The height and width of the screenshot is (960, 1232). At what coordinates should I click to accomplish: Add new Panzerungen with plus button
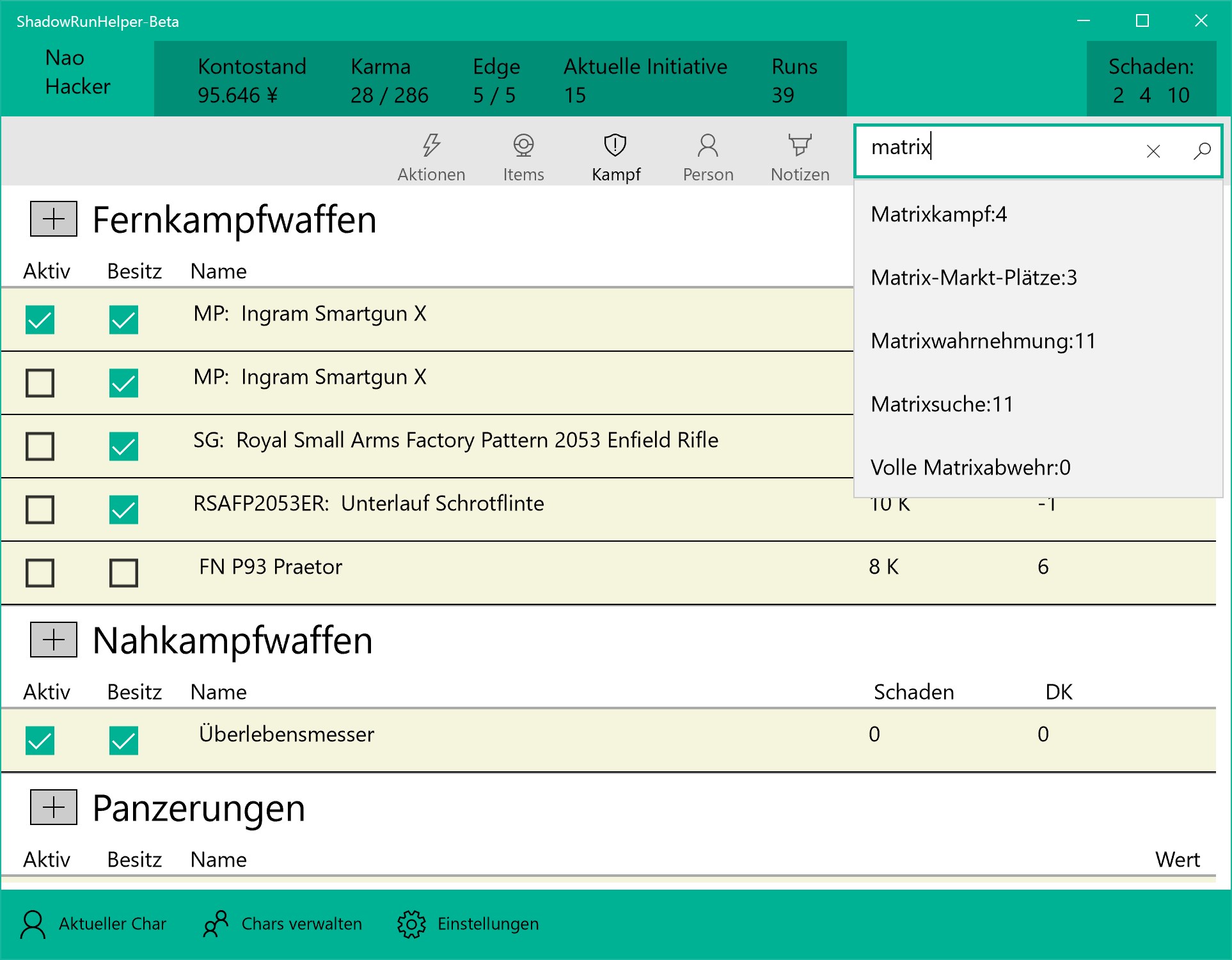point(54,807)
